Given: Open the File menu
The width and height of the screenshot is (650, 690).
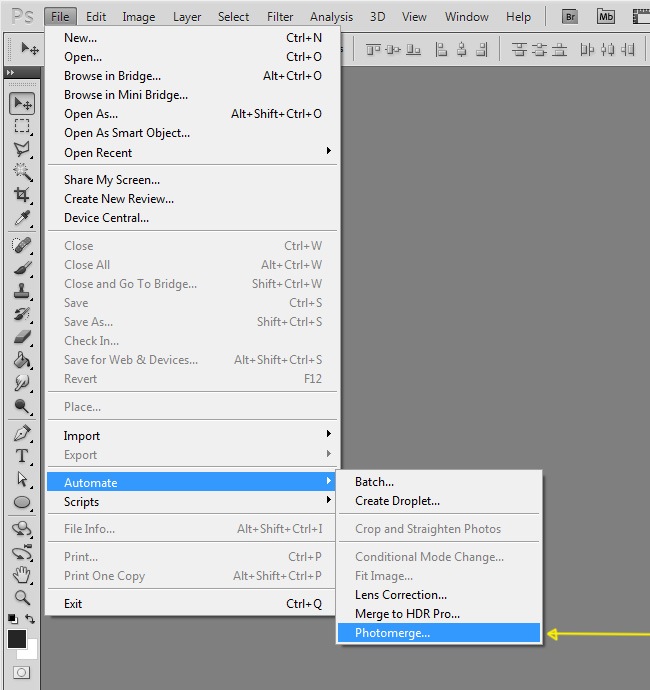Looking at the screenshot, I should click(x=60, y=17).
